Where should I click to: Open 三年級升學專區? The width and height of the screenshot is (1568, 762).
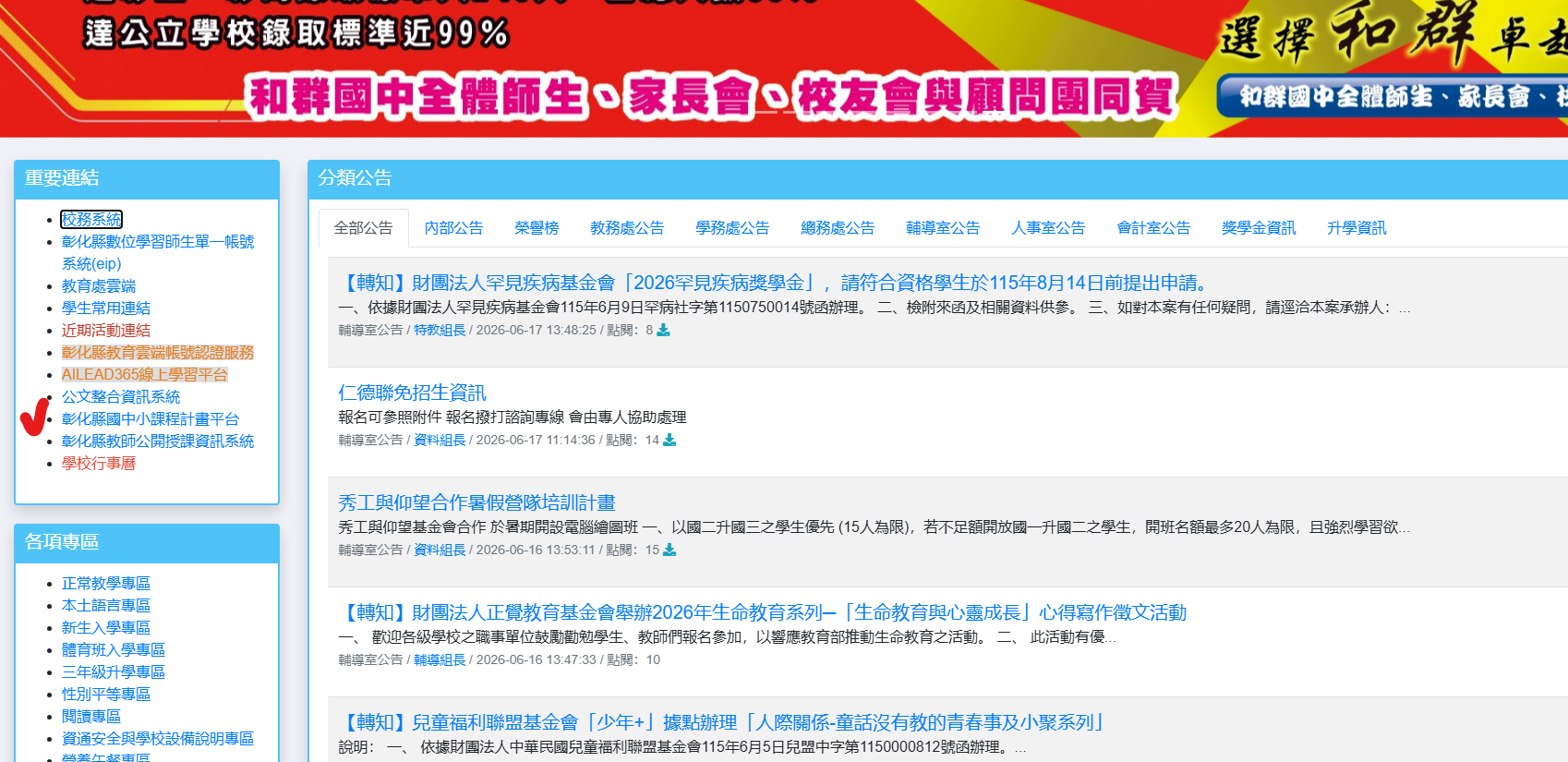[114, 671]
